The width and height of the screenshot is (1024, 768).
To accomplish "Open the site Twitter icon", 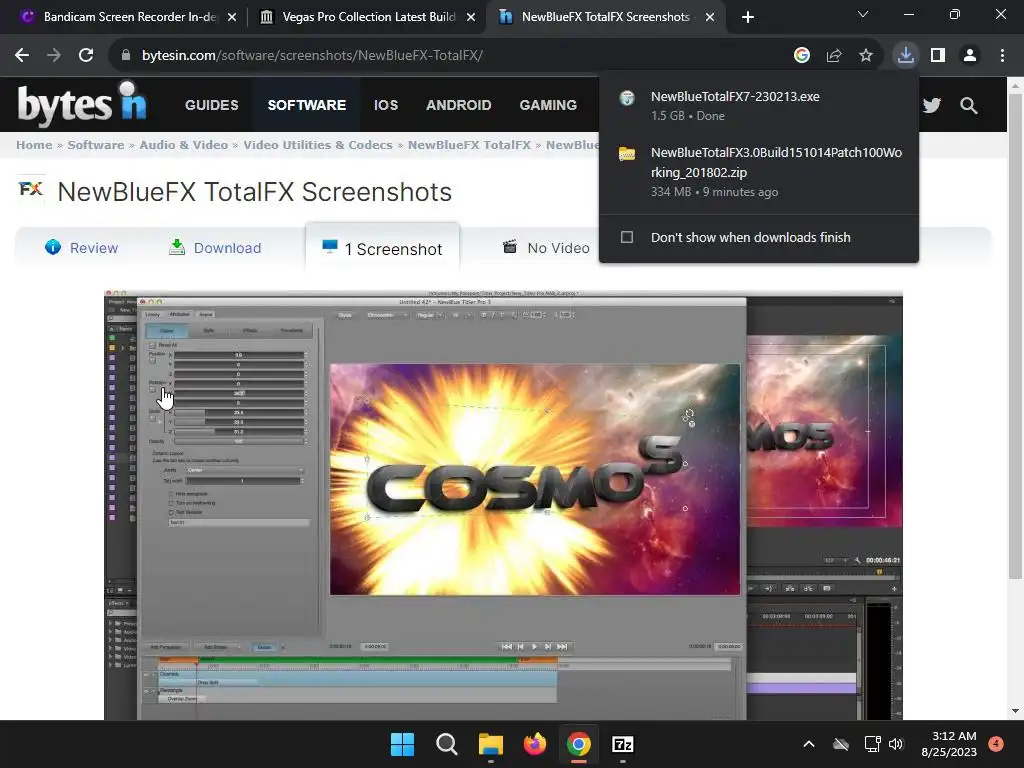I will (932, 105).
